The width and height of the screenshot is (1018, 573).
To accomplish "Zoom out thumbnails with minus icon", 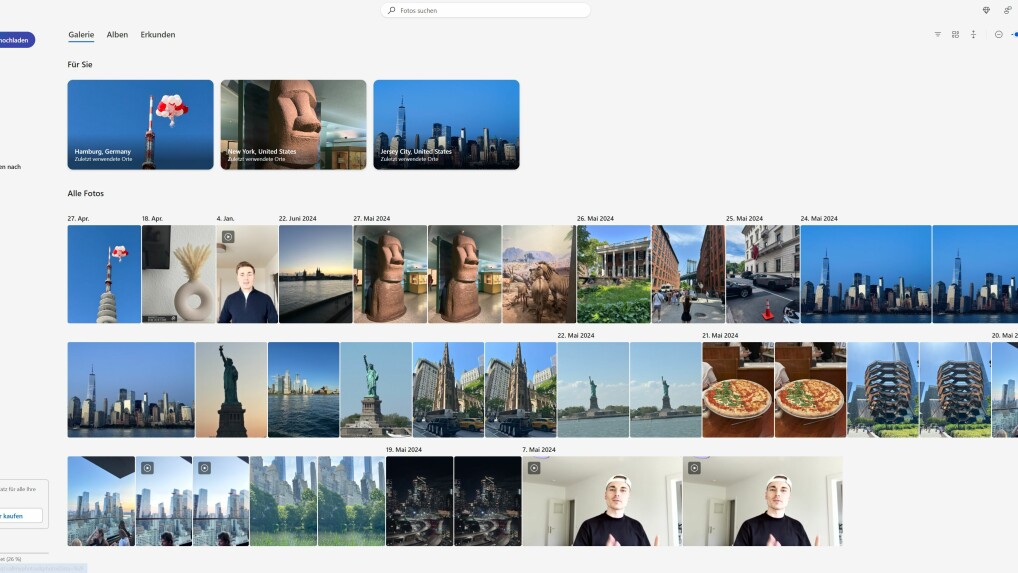I will pyautogui.click(x=999, y=34).
